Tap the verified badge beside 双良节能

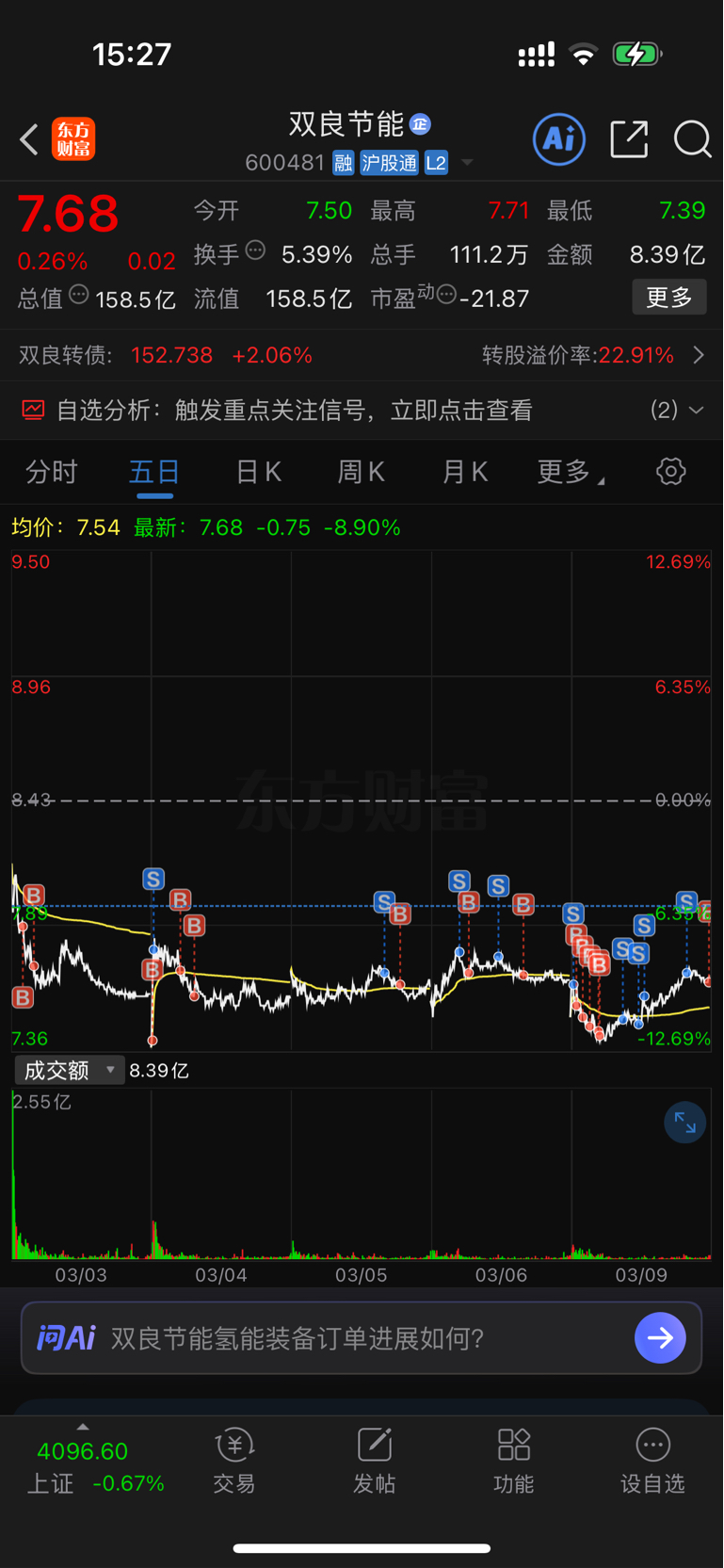click(x=421, y=123)
